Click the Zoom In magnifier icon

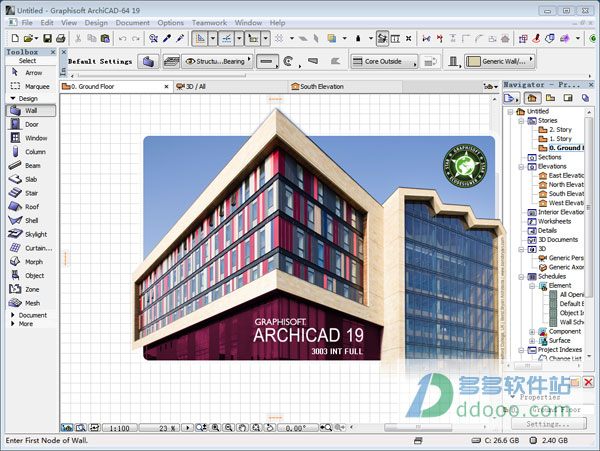tap(215, 428)
